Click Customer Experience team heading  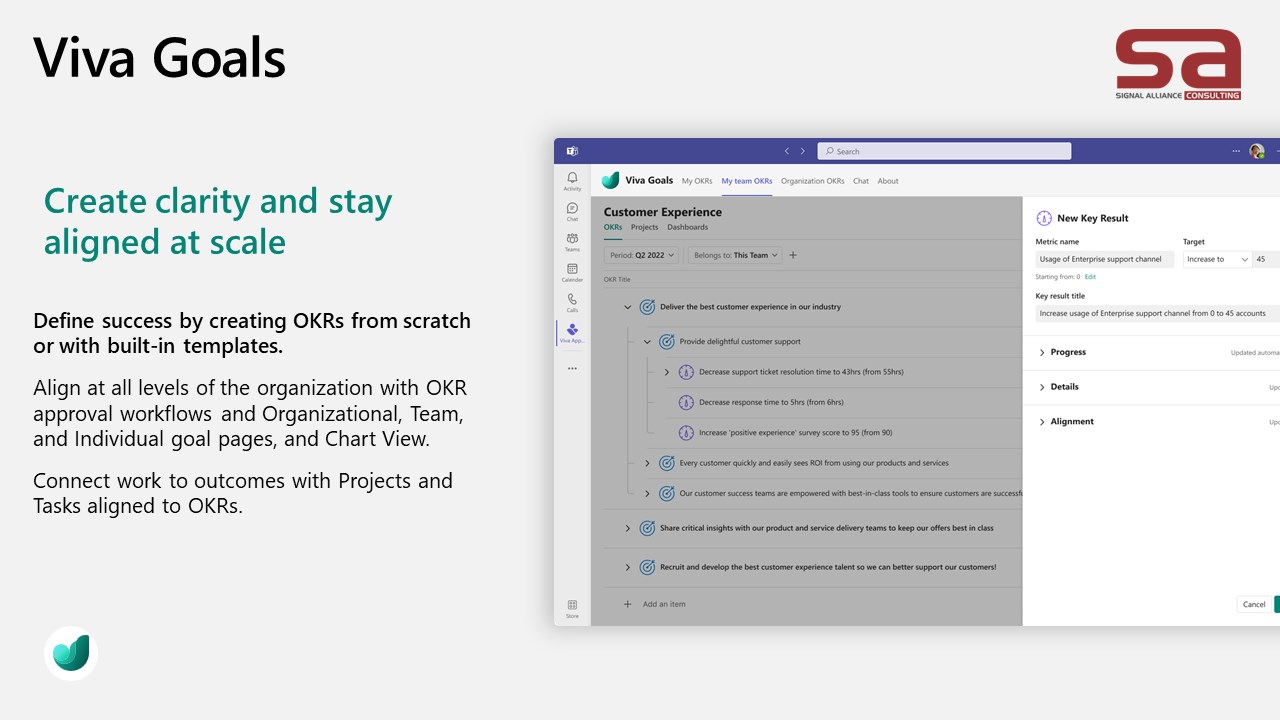pos(663,212)
